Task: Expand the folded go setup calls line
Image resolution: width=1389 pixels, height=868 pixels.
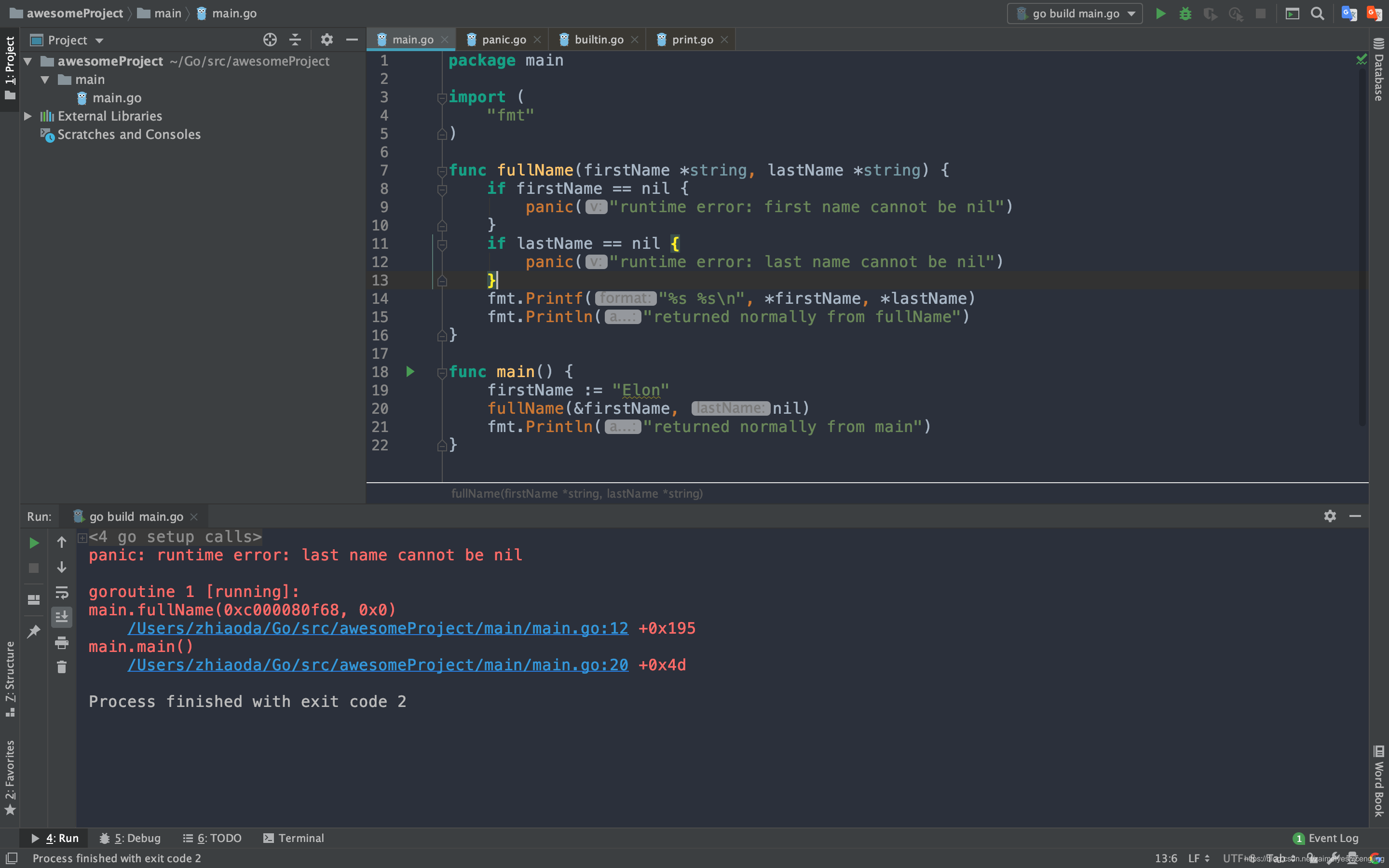Action: coord(82,537)
